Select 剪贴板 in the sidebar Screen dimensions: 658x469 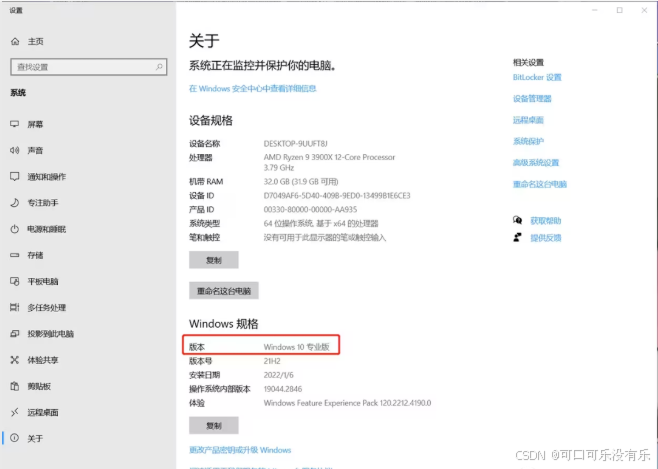(39, 386)
